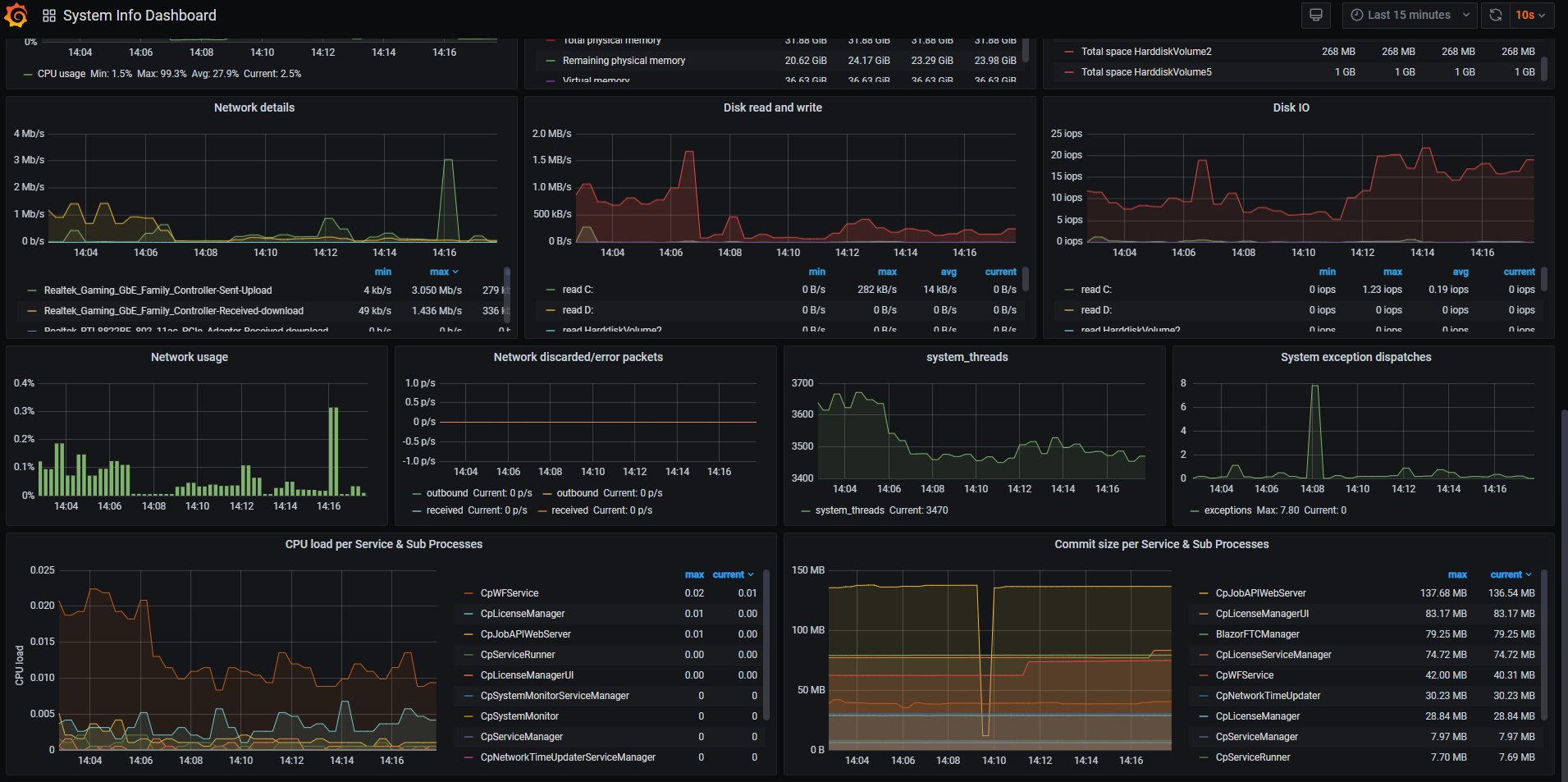Sort CPU load legend by current
1568x782 pixels.
point(733,574)
